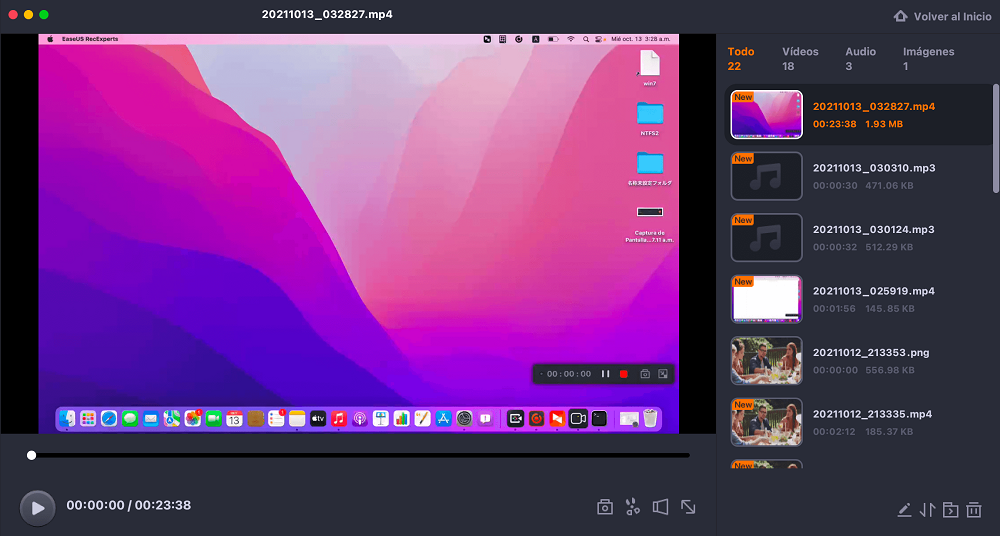
Task: Click the Apple TV icon in the recorded dock
Action: coord(318,419)
